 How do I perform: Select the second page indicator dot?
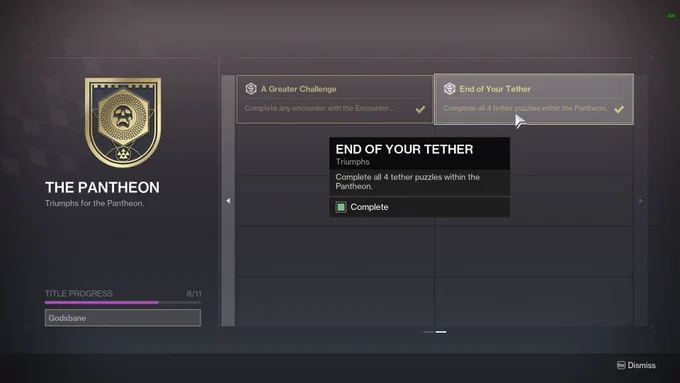441,332
